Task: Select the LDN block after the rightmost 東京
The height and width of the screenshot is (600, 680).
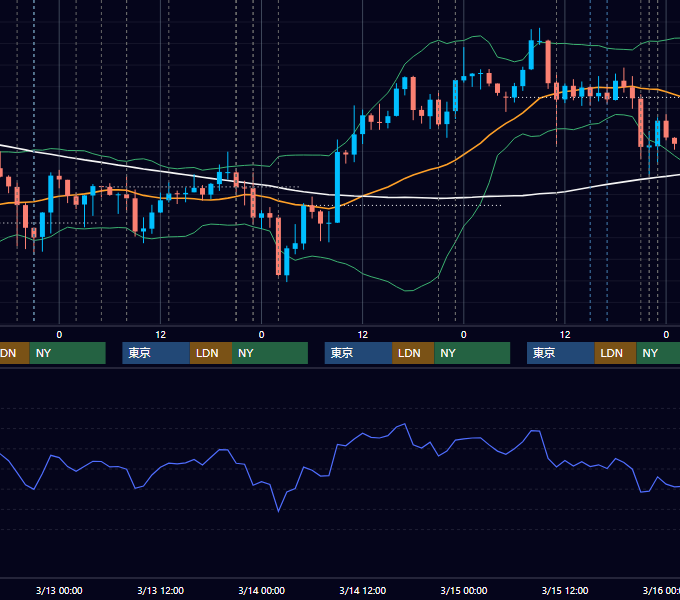Action: click(615, 353)
